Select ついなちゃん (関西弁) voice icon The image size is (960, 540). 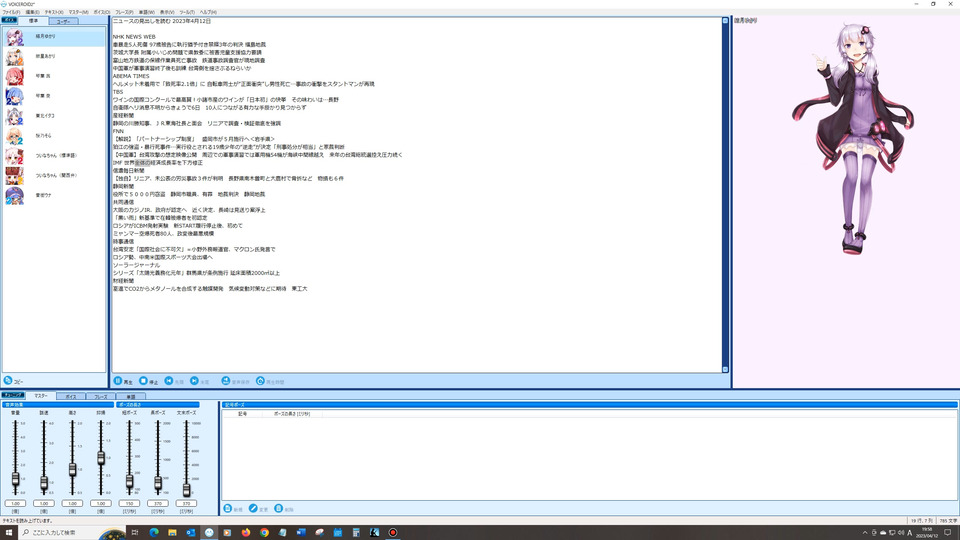15,176
